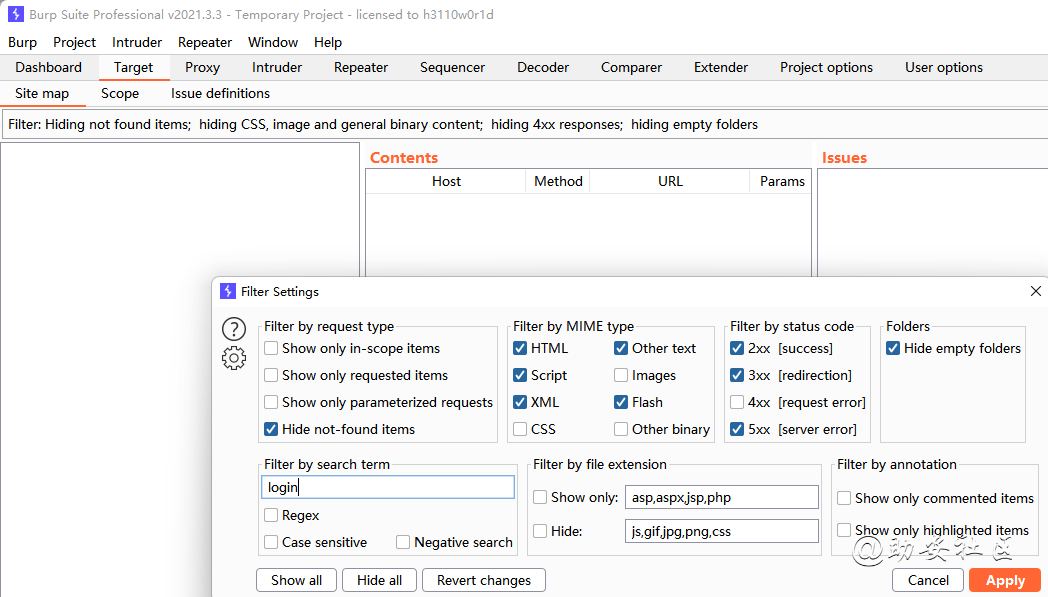Go to the Intruder tab
This screenshot has width=1048, height=597.
click(277, 68)
